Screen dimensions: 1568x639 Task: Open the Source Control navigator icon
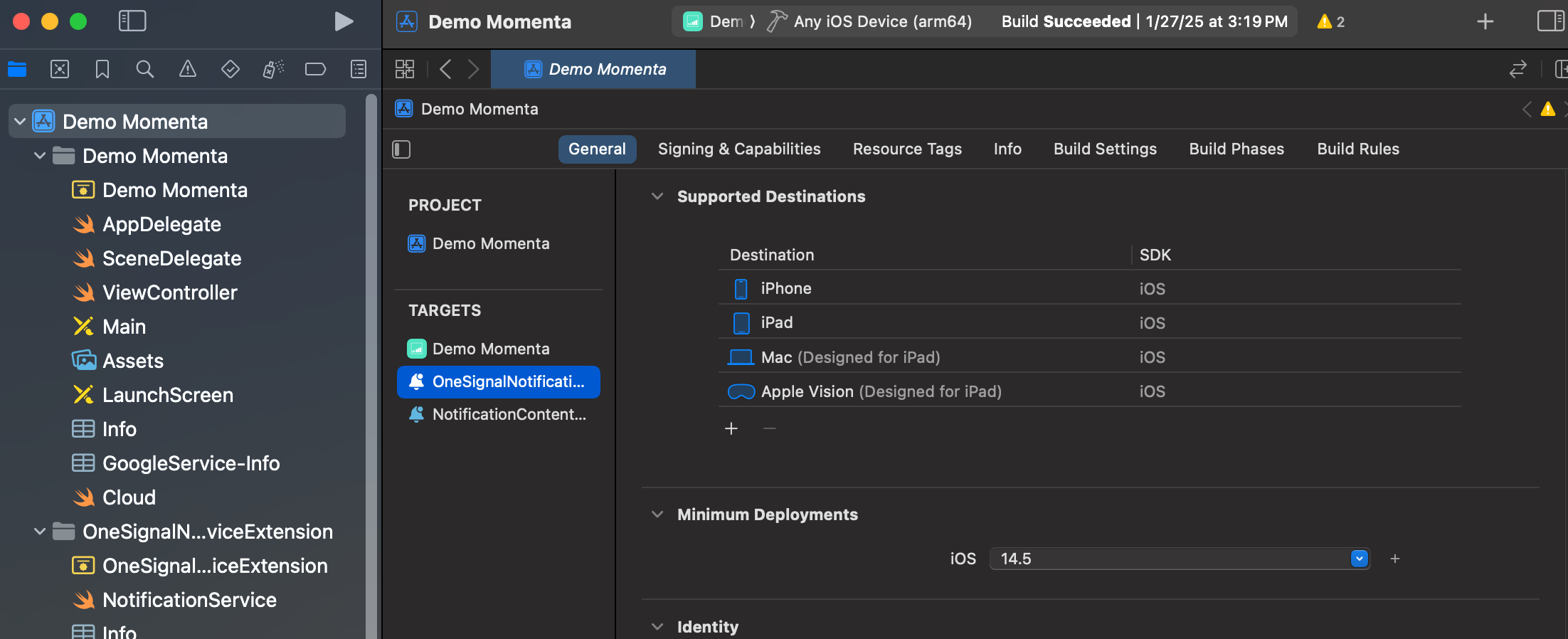click(x=60, y=69)
